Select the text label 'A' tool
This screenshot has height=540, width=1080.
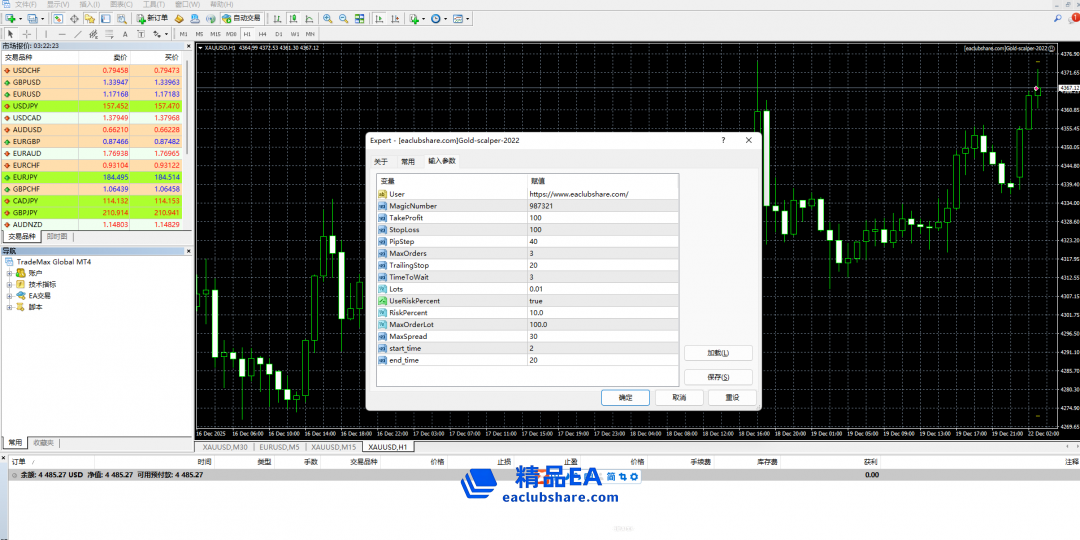pos(124,34)
